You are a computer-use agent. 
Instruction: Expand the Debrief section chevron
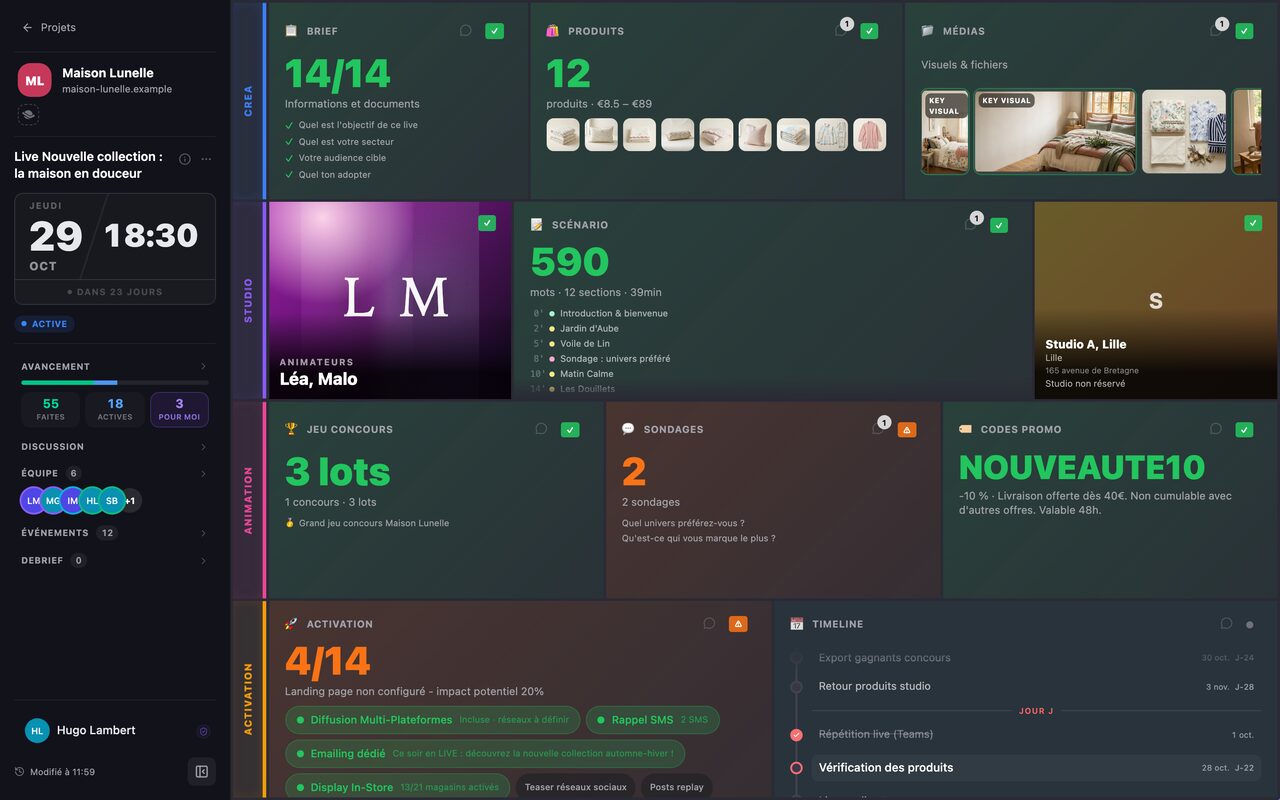pos(204,561)
